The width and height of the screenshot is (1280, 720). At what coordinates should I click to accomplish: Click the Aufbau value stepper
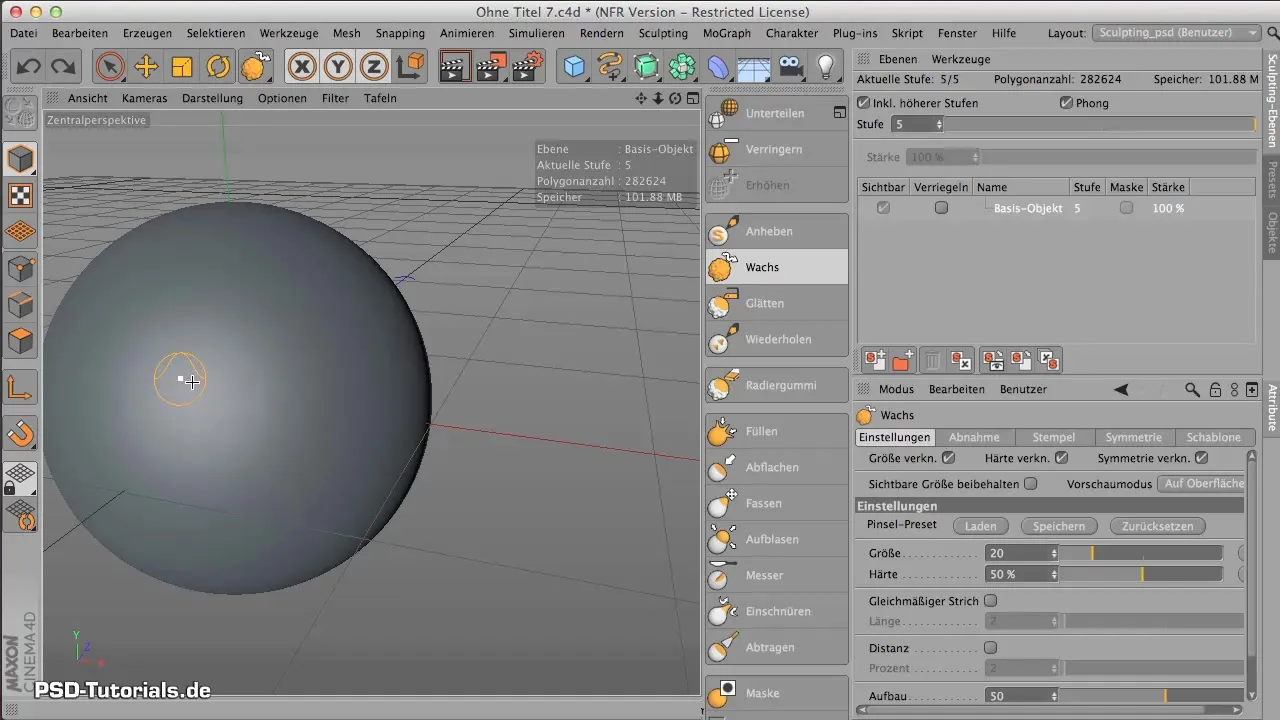[x=1053, y=696]
